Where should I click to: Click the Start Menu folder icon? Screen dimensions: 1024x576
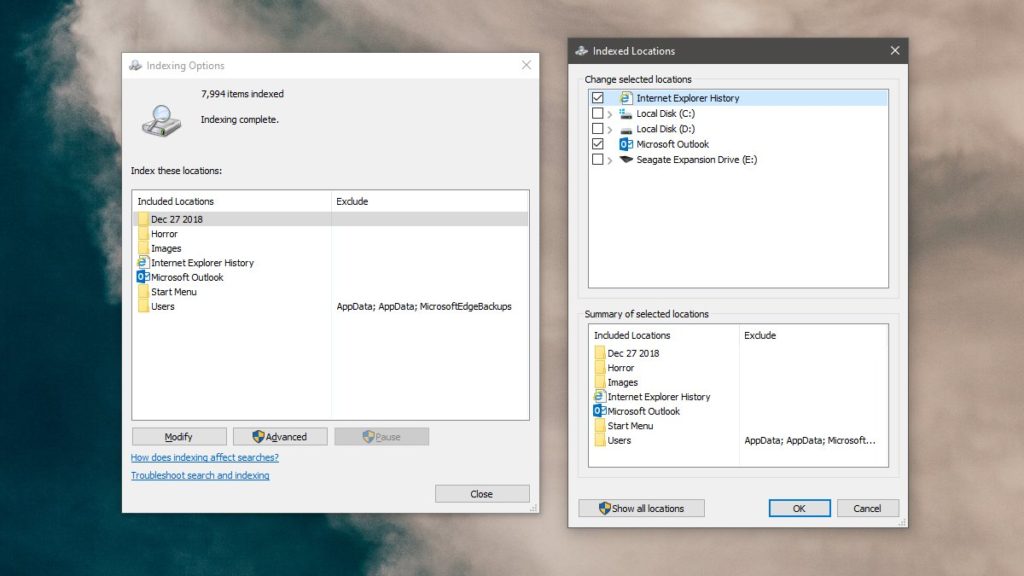coord(146,291)
